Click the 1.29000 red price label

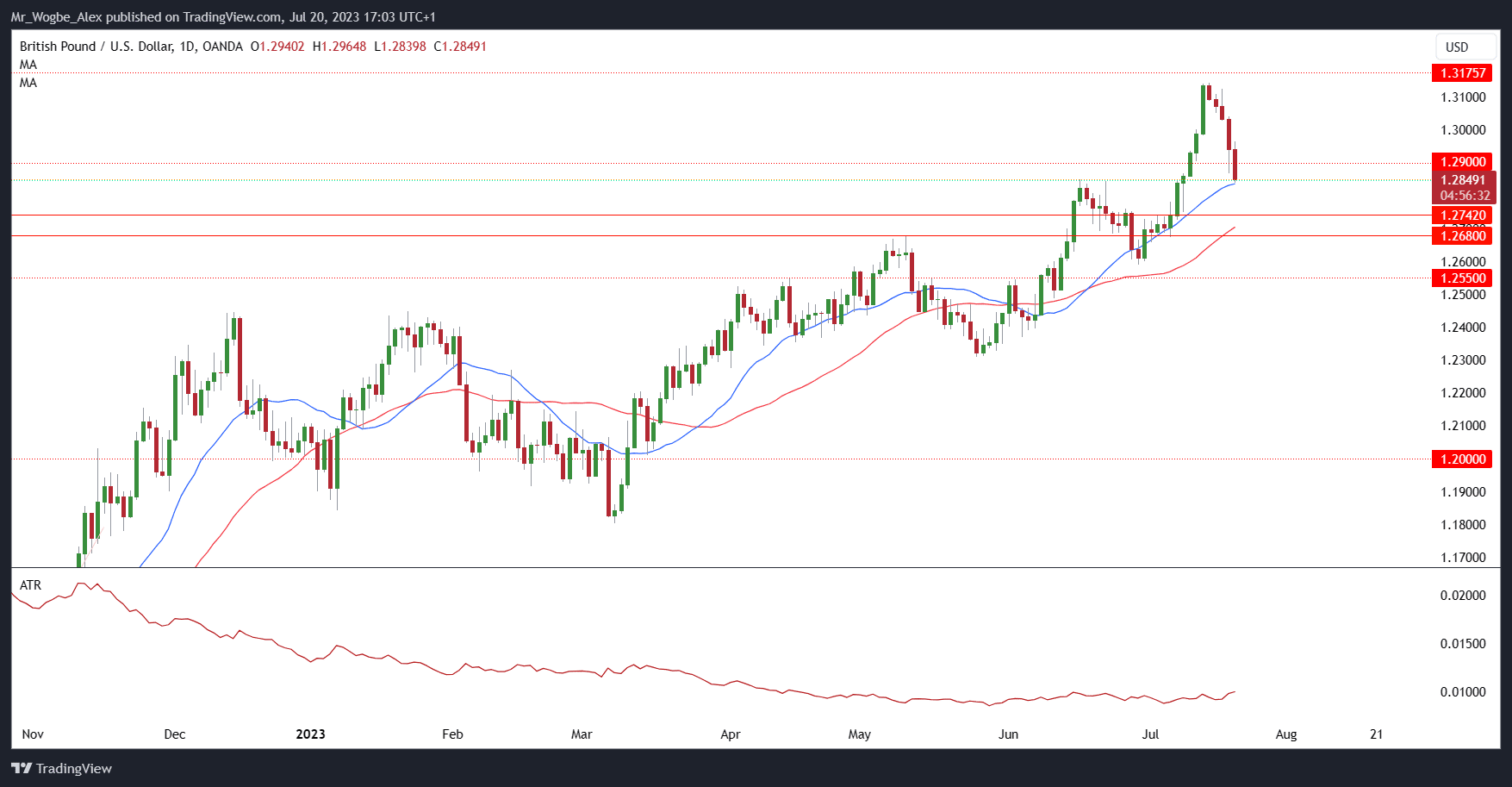click(x=1462, y=162)
